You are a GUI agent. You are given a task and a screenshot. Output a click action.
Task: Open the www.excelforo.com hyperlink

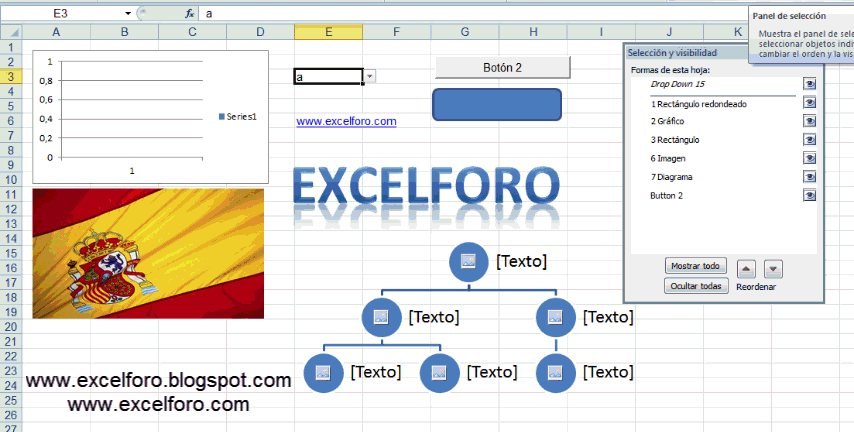(x=346, y=121)
